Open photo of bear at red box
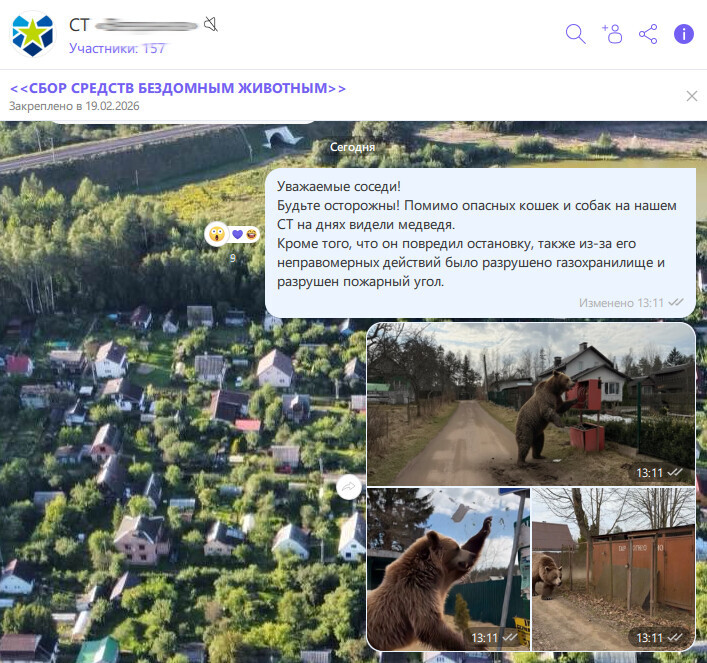The image size is (707, 663). tap(531, 404)
